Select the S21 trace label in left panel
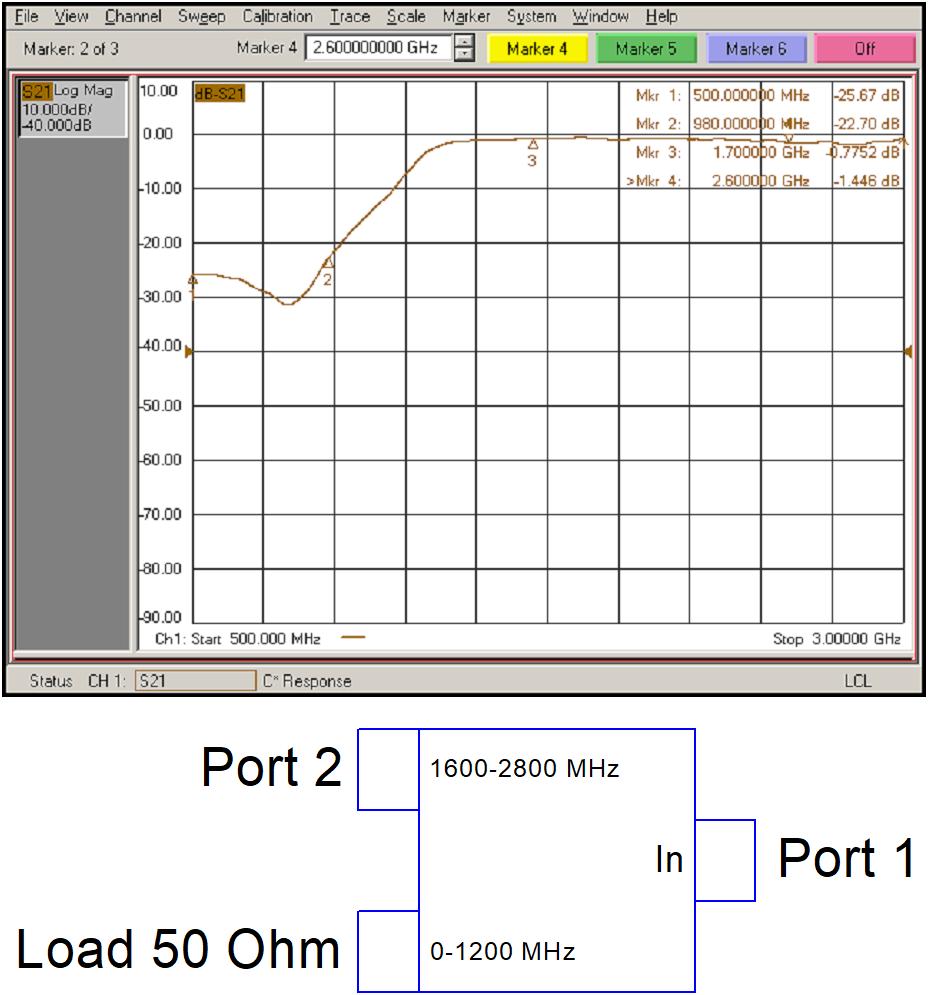This screenshot has width=929, height=995. [x=37, y=90]
